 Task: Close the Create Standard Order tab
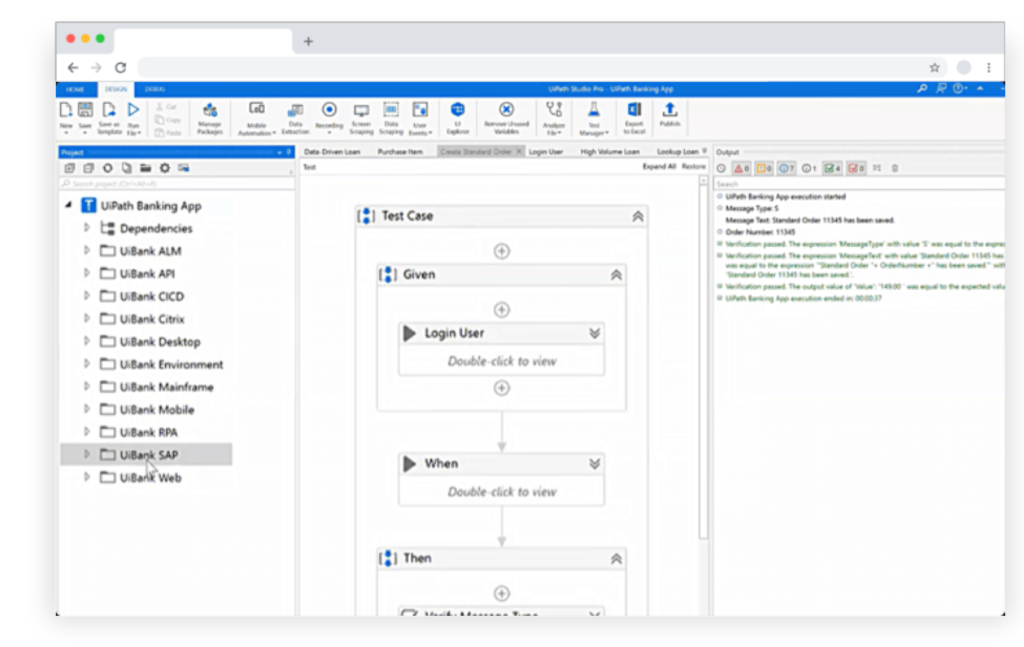pyautogui.click(x=519, y=151)
